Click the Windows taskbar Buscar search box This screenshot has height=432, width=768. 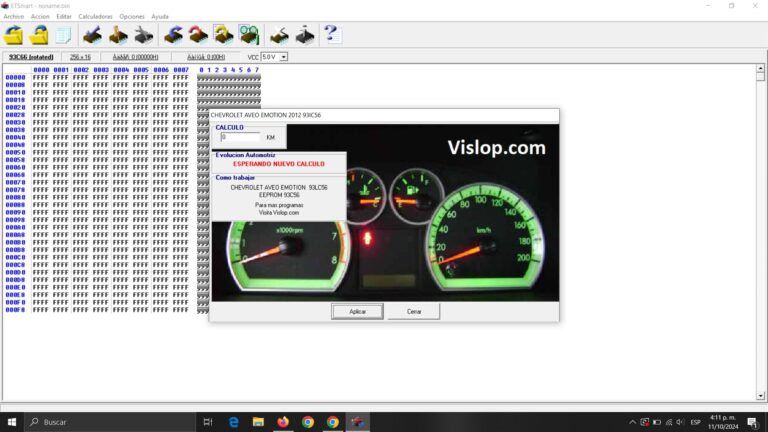pyautogui.click(x=100, y=422)
